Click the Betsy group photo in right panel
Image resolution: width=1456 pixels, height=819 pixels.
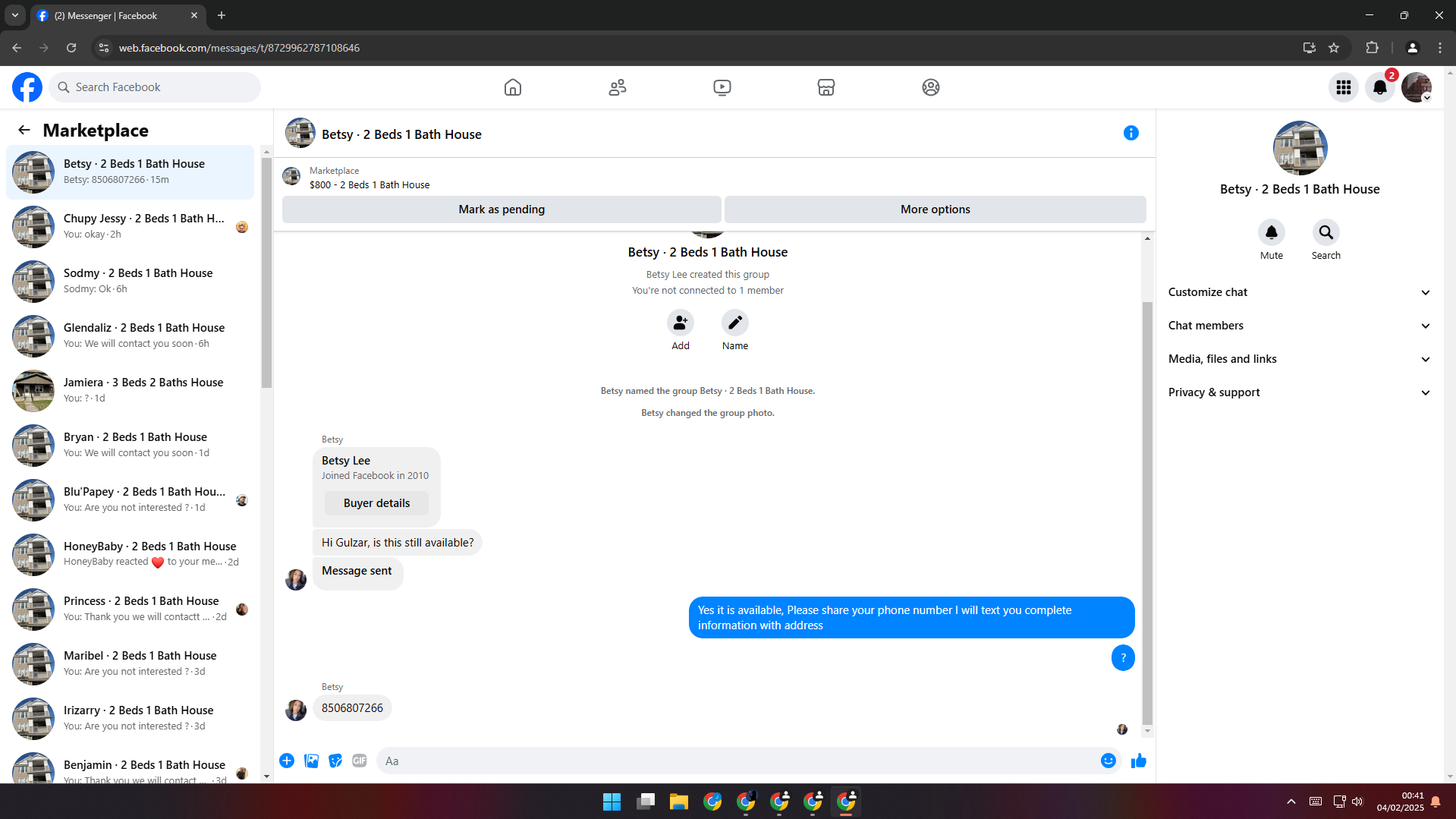(x=1300, y=148)
